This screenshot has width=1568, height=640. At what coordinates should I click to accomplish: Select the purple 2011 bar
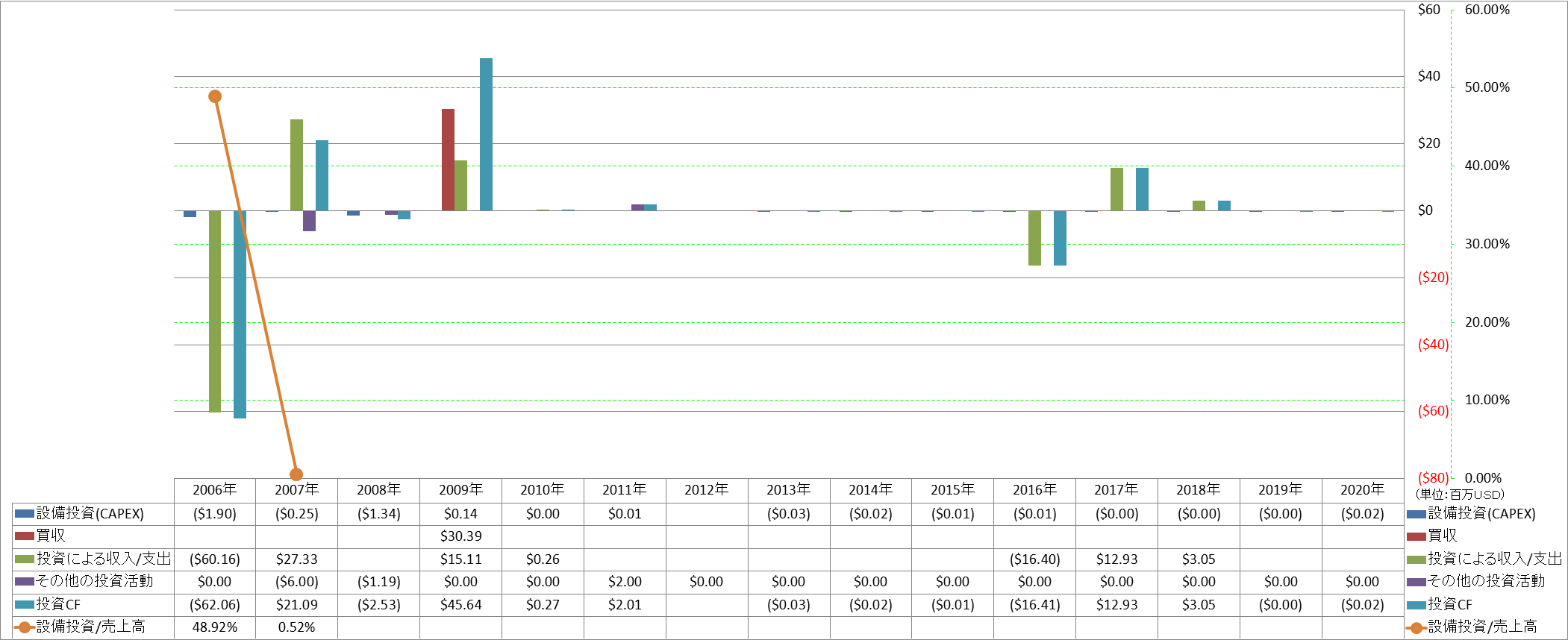637,207
